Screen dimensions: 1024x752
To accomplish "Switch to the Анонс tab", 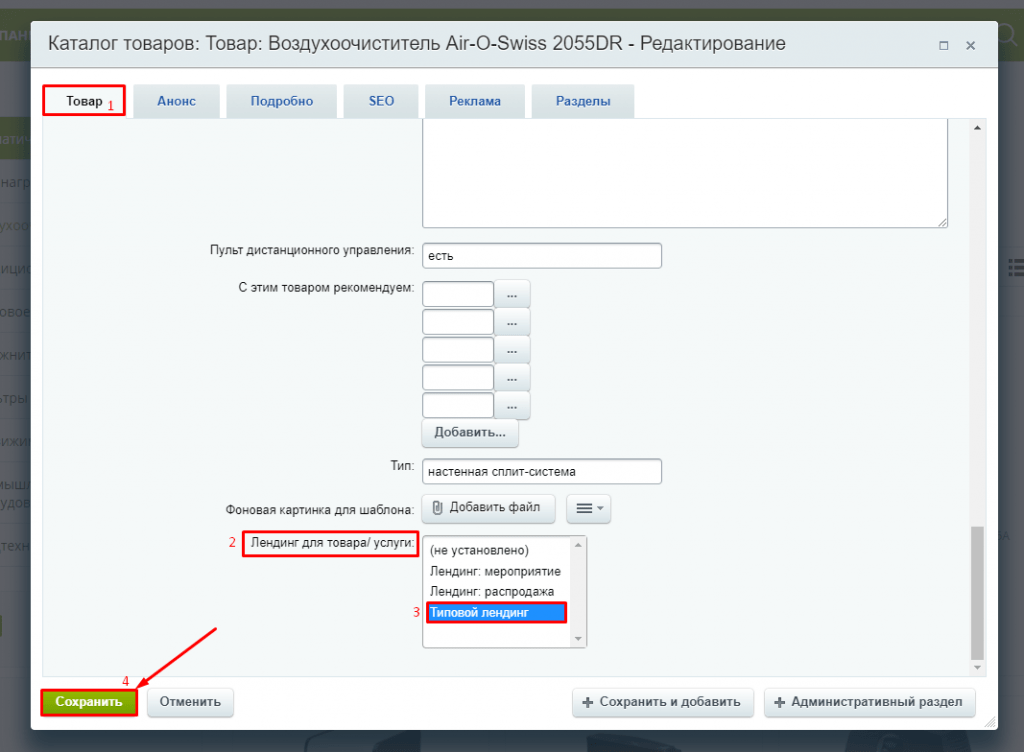I will 176,101.
